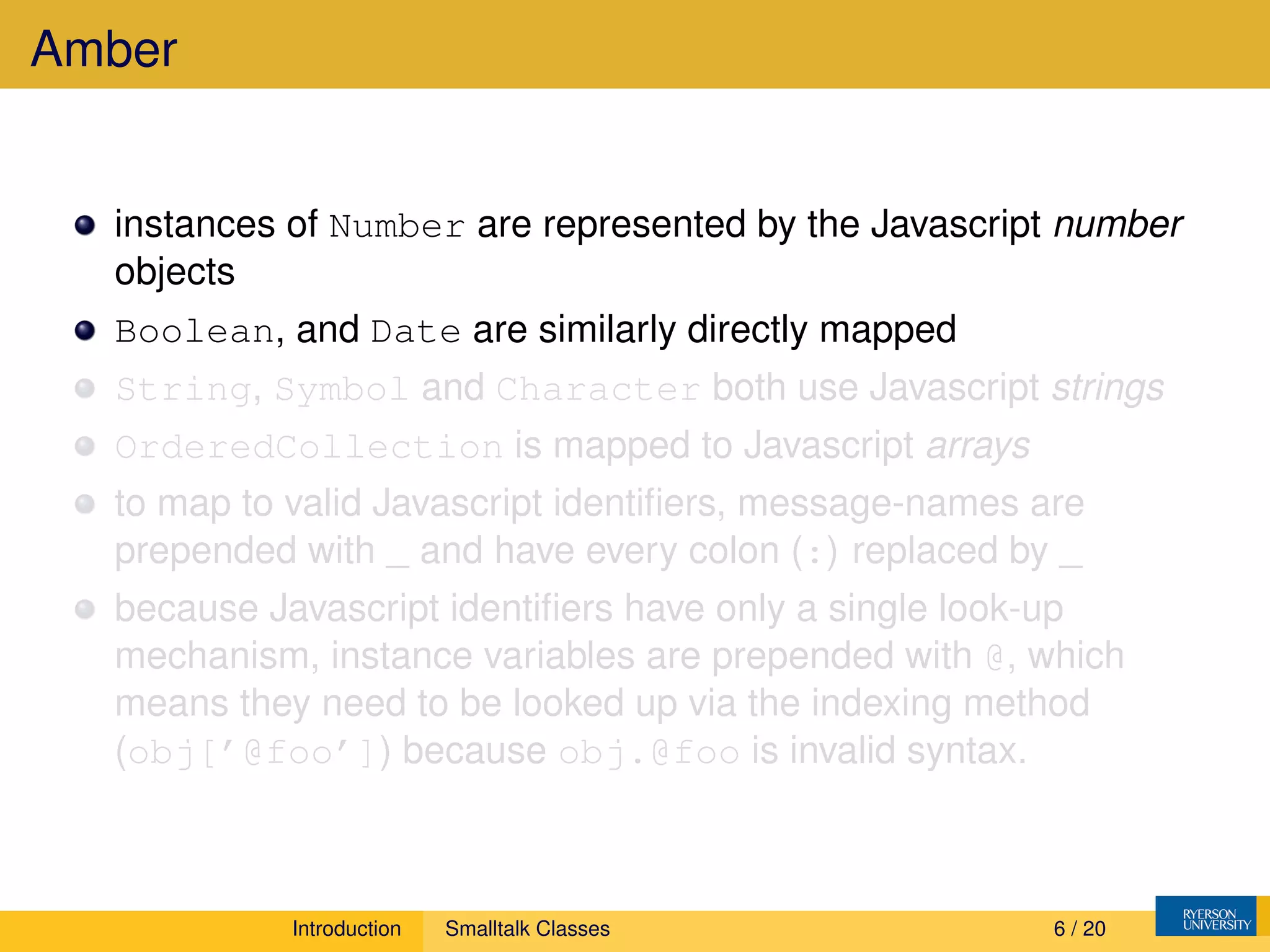
Task: Click the italic word strings
Action: click(1108, 389)
